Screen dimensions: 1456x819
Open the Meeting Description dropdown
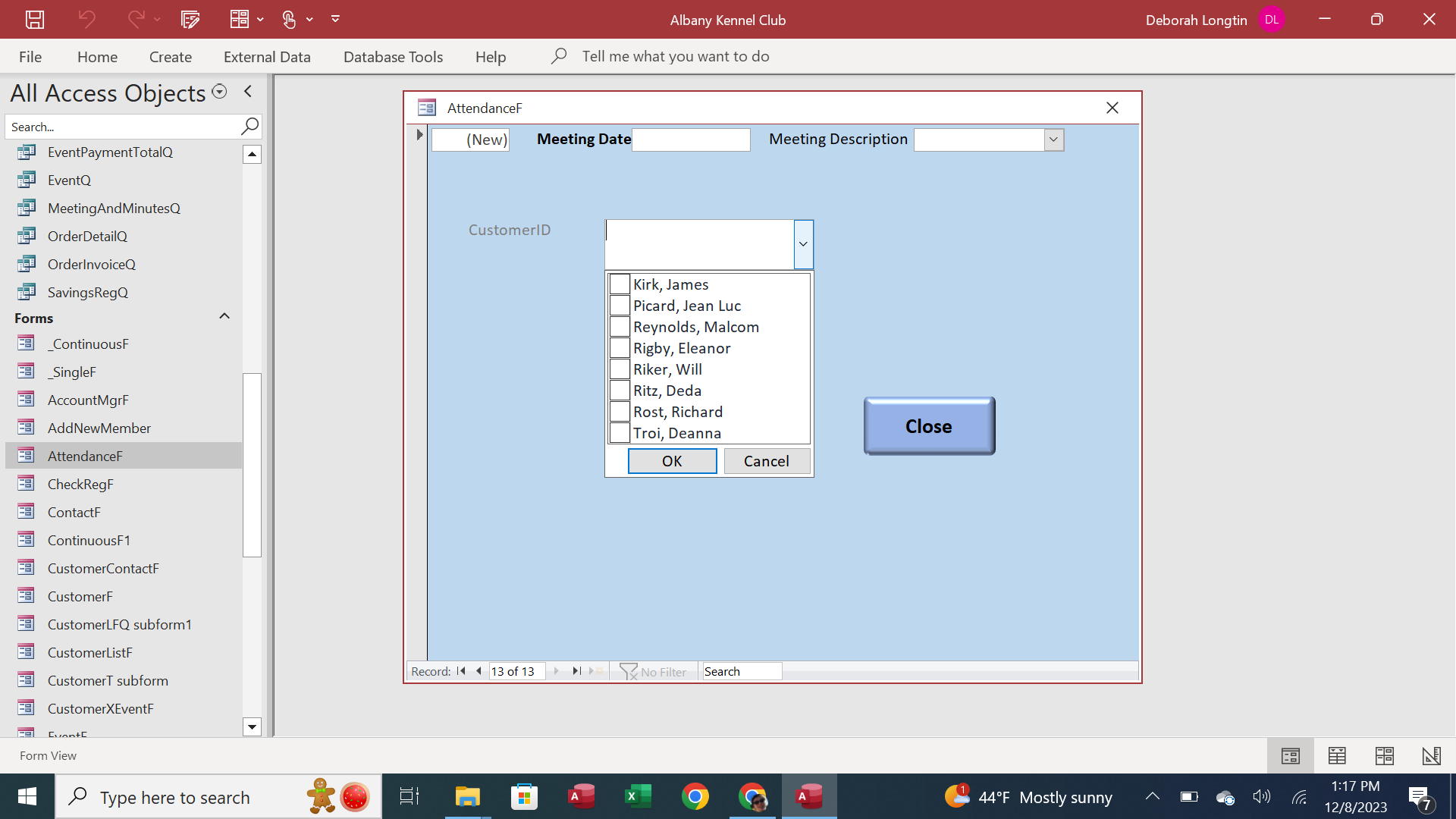(x=1053, y=140)
